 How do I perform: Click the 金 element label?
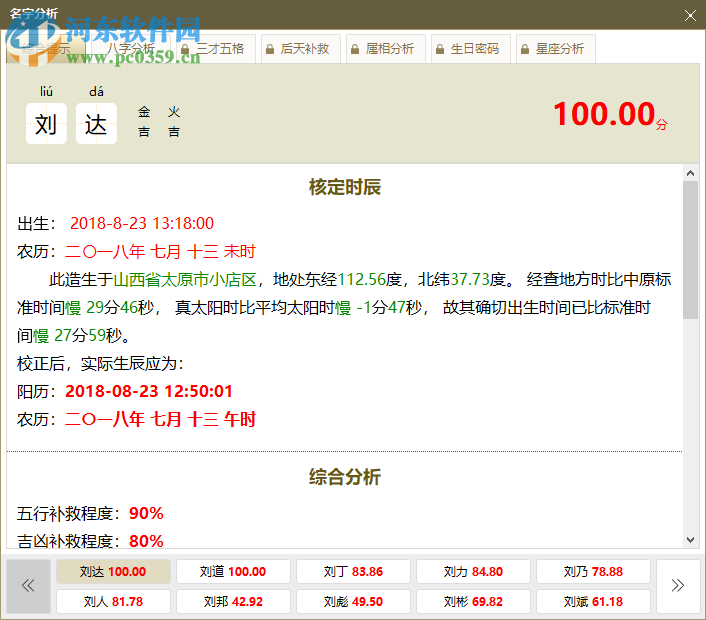(144, 112)
